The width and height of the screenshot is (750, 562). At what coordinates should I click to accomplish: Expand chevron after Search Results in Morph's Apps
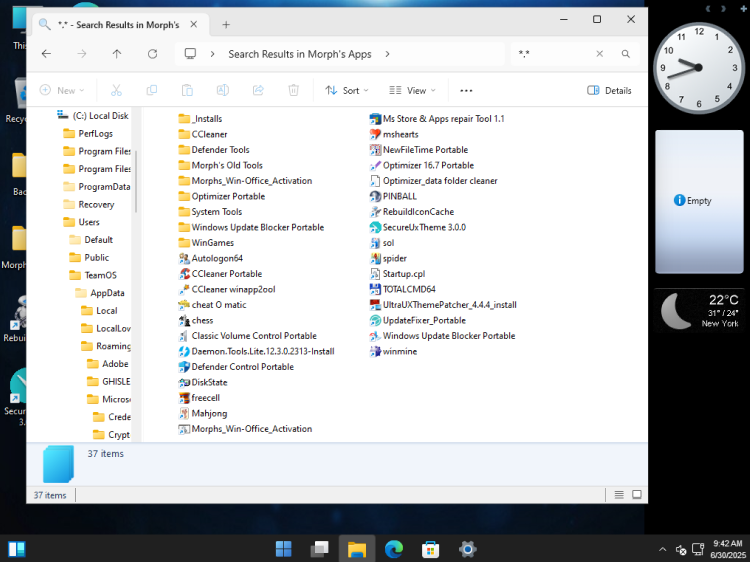pos(387,54)
